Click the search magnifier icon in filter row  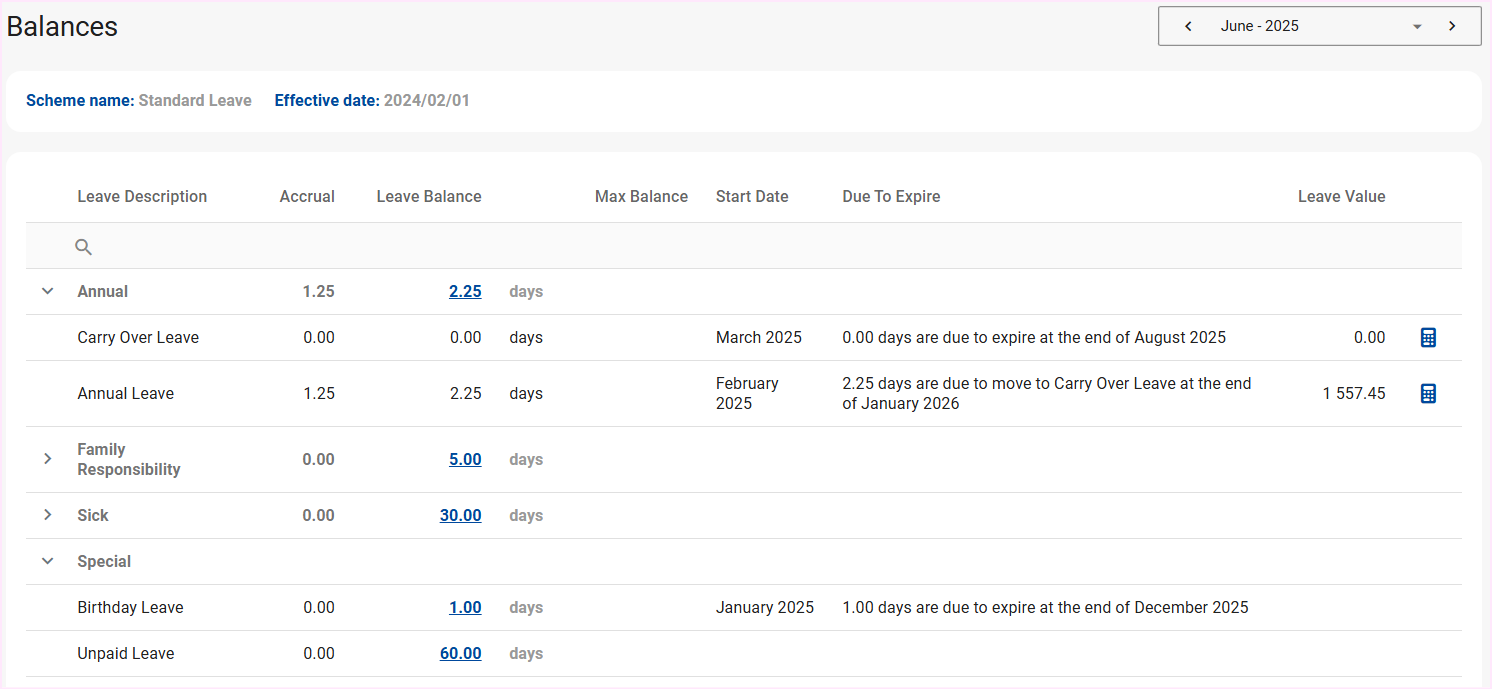(x=84, y=247)
